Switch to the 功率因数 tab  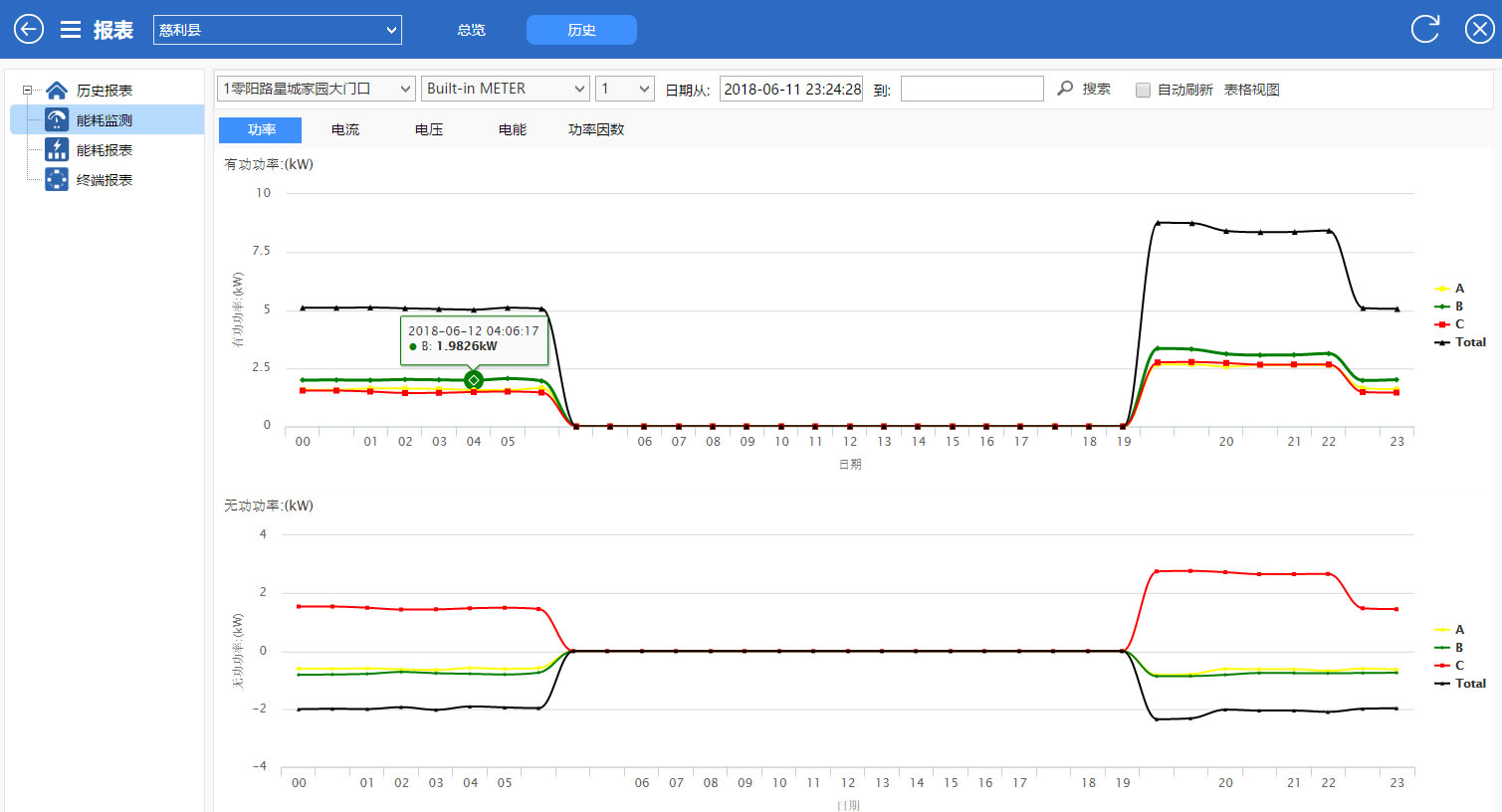click(596, 130)
